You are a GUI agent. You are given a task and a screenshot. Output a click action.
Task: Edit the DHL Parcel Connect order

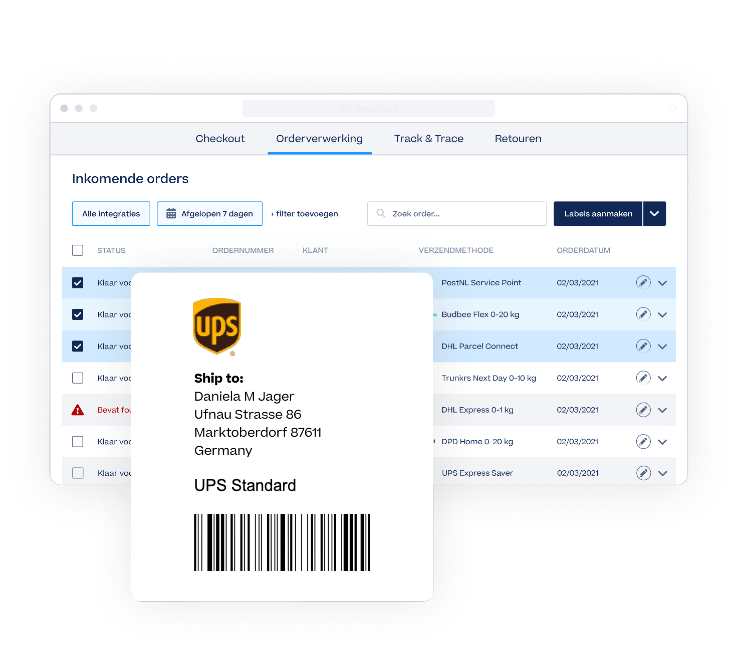tap(643, 346)
